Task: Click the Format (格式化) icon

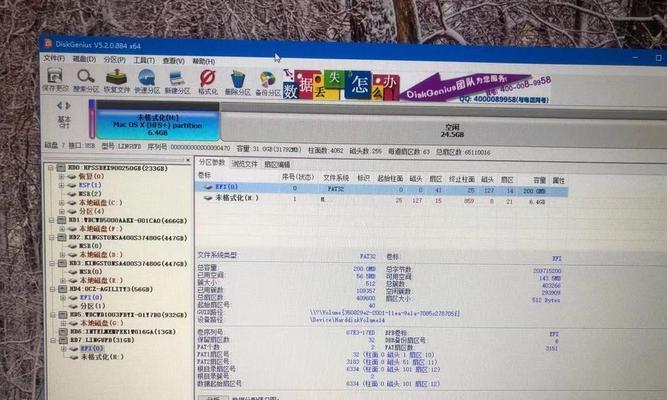Action: click(208, 79)
